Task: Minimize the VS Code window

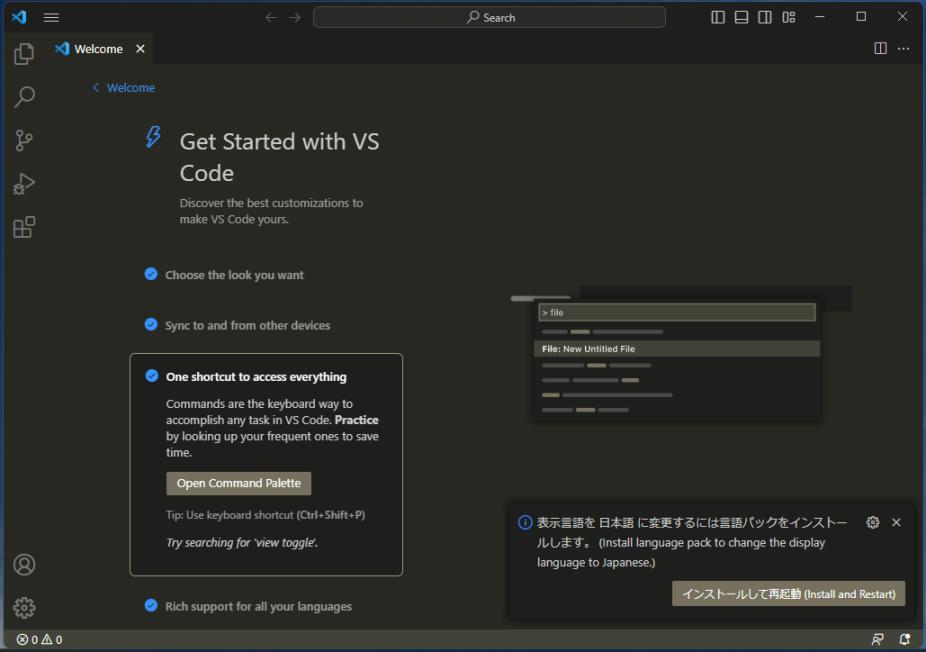Action: (820, 17)
